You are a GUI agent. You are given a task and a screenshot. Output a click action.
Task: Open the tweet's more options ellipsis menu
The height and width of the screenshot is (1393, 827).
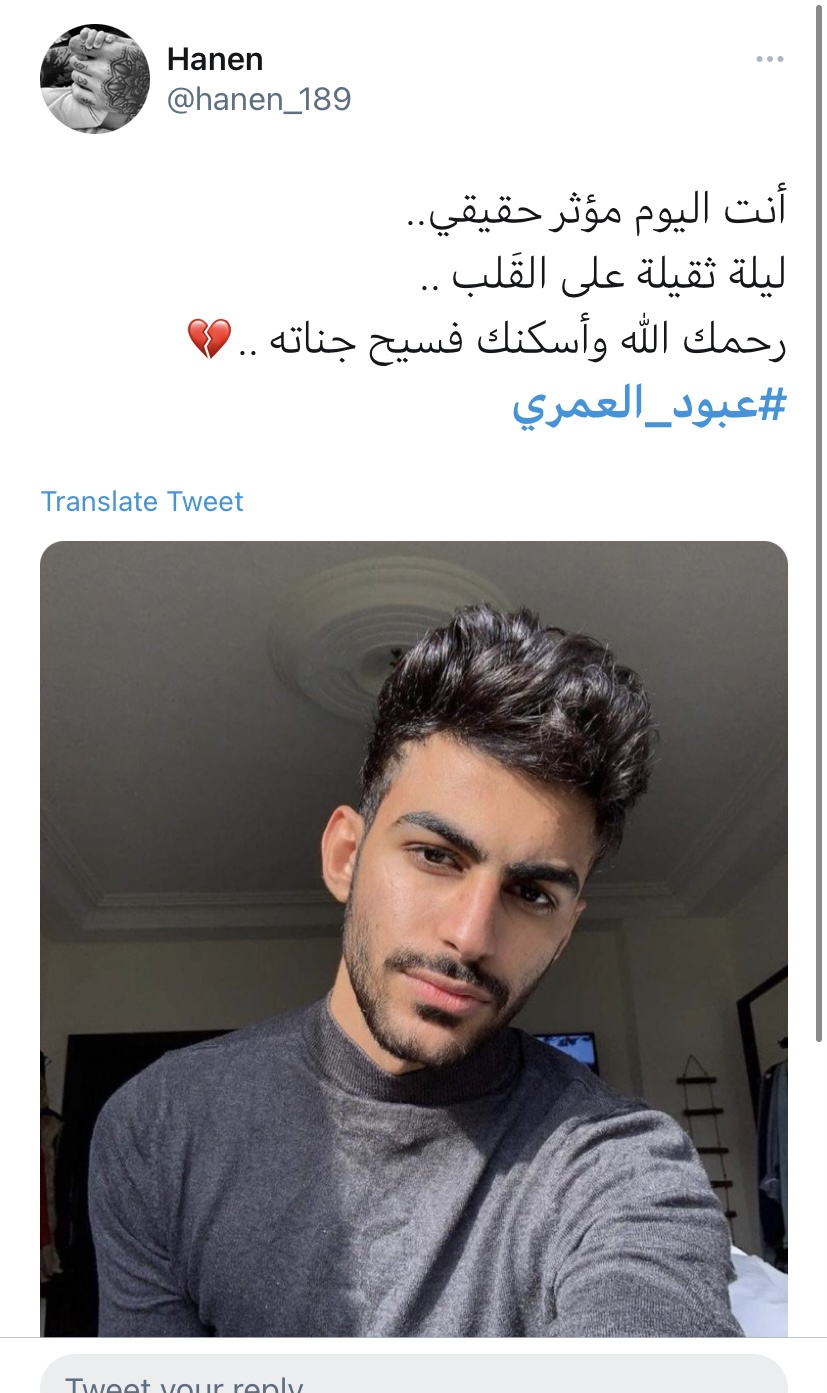click(769, 60)
